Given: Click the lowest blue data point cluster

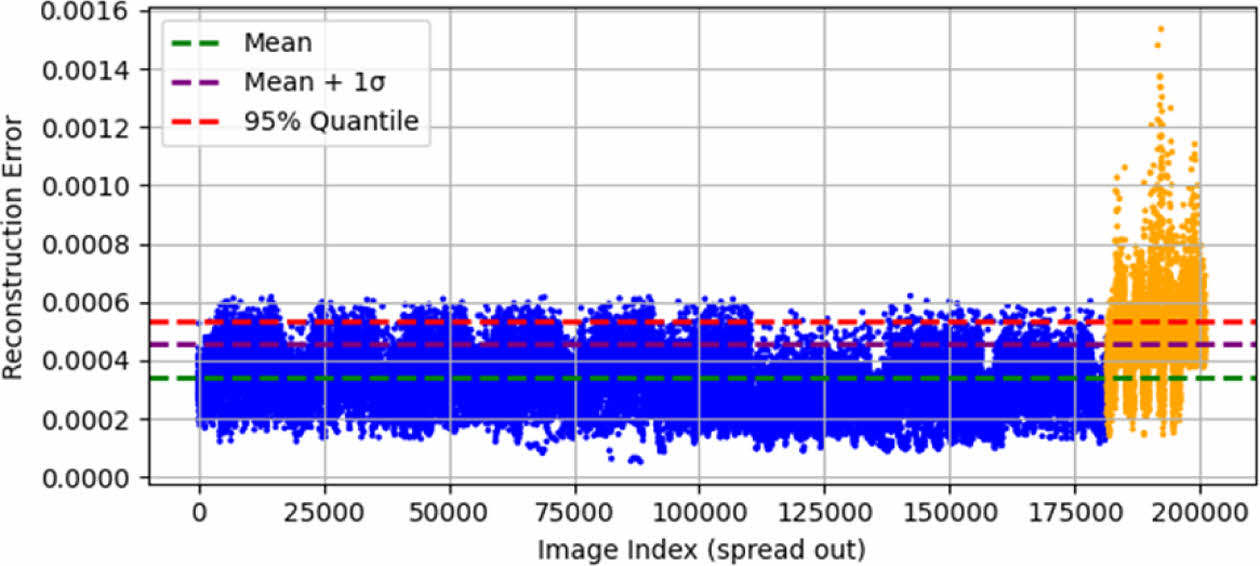Looking at the screenshot, I should coord(636,460).
